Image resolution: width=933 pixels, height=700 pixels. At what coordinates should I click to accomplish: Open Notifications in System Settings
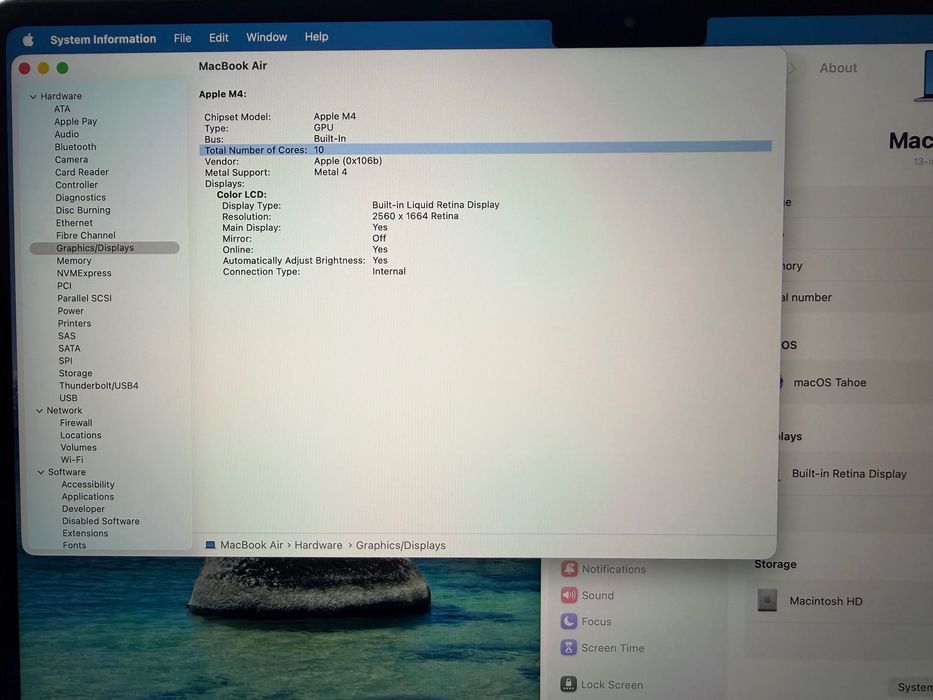click(x=603, y=569)
